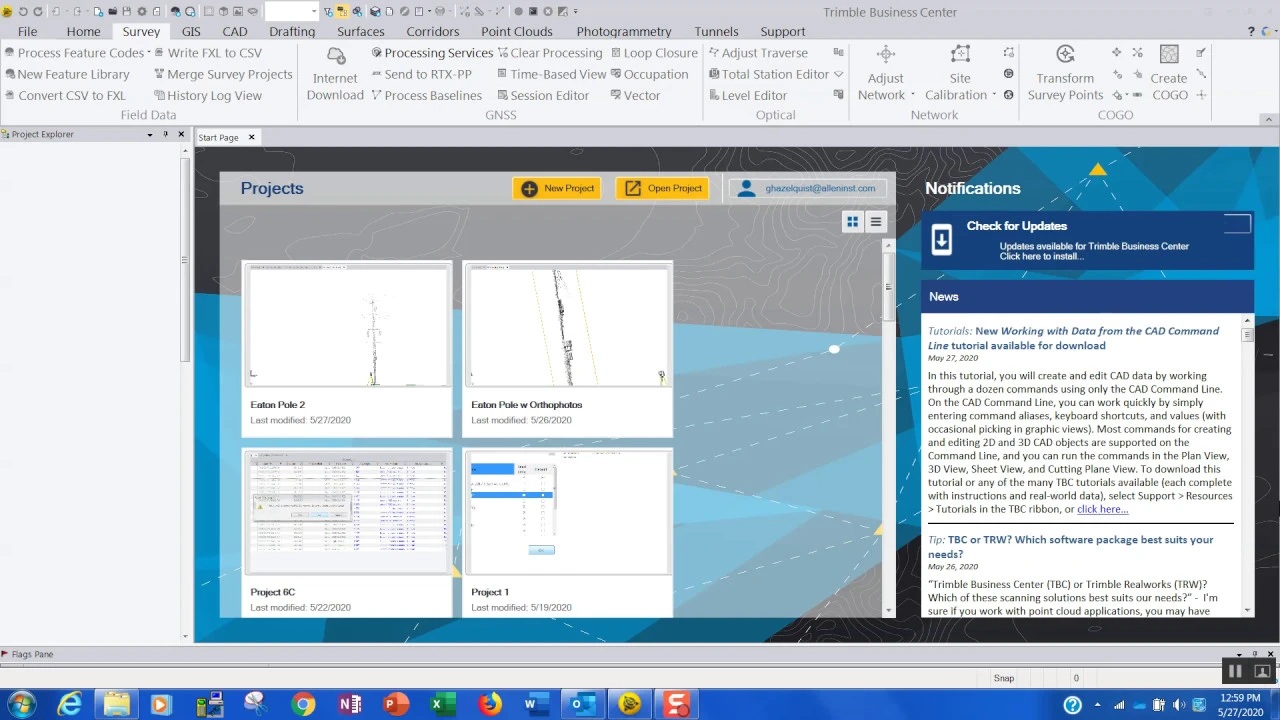
Task: Switch to the CAD ribbon tab
Action: coord(234,32)
